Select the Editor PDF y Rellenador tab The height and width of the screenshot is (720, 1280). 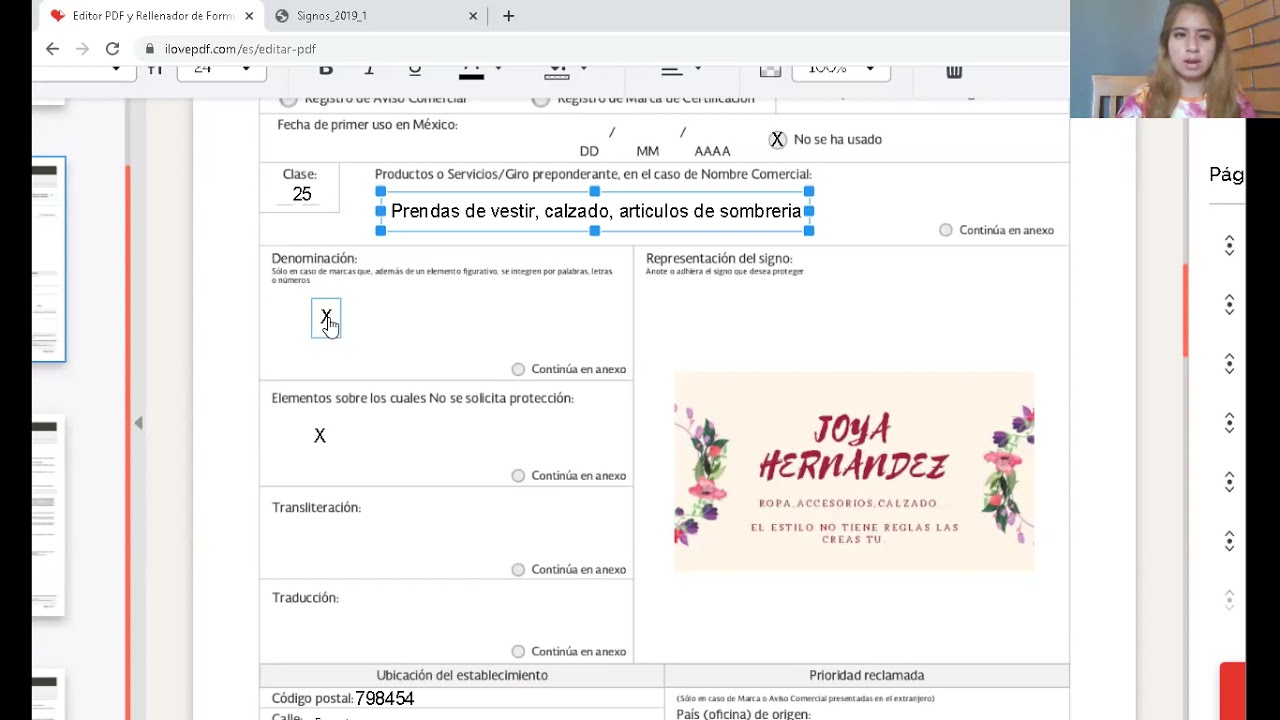(x=152, y=16)
